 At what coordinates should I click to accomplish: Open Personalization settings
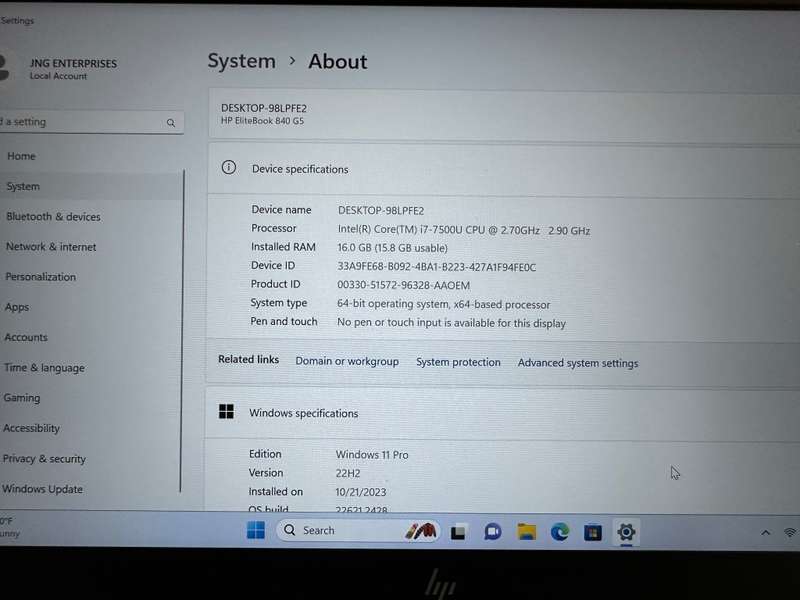(x=40, y=277)
